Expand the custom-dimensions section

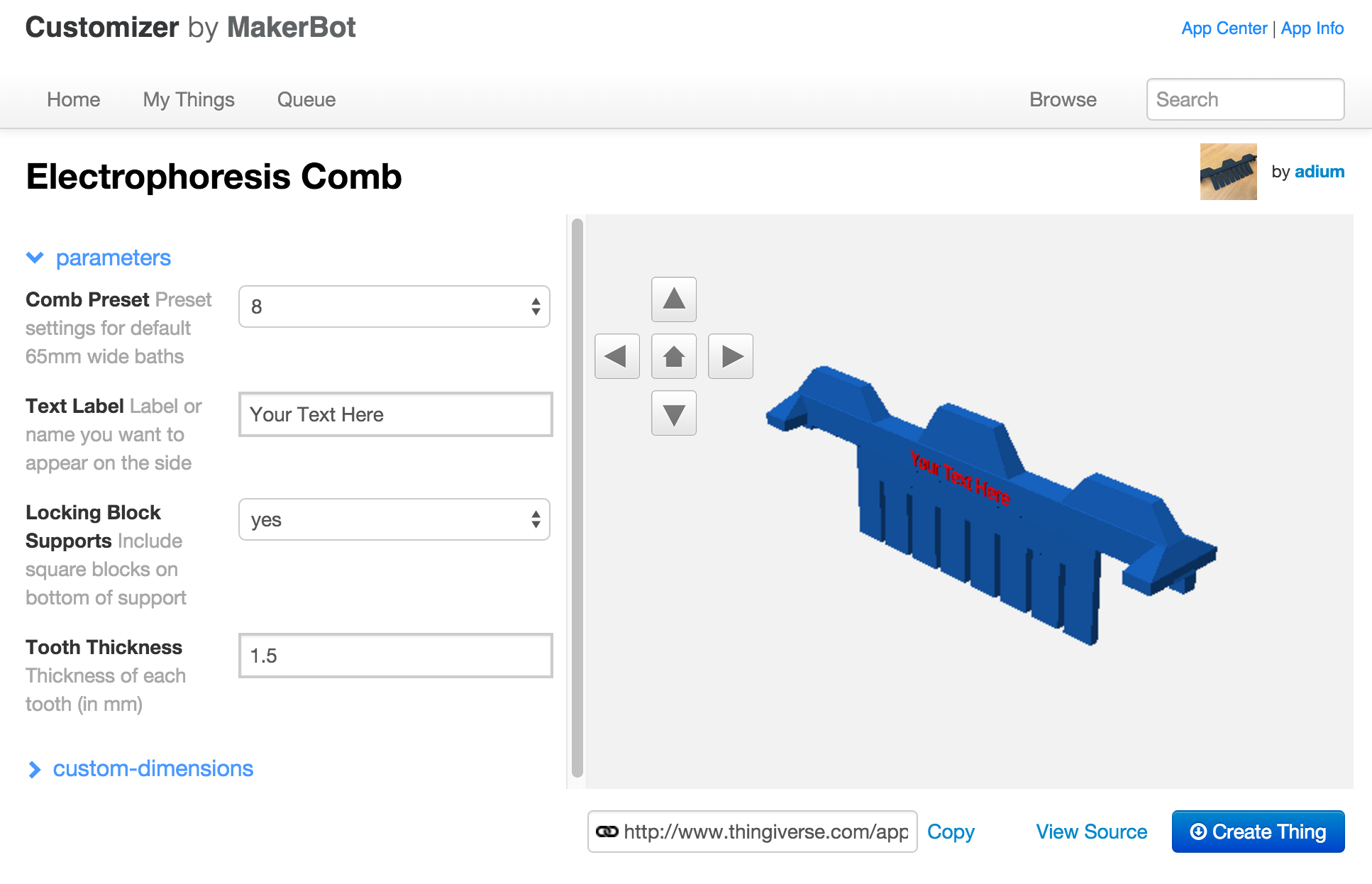pyautogui.click(x=140, y=768)
